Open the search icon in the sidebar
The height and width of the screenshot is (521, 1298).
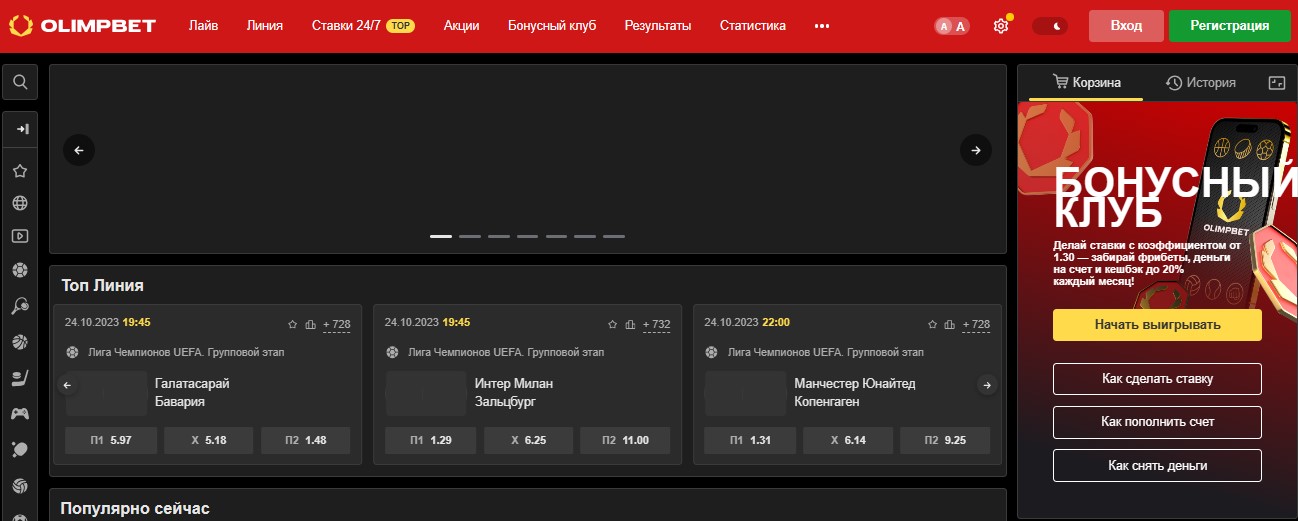(20, 82)
